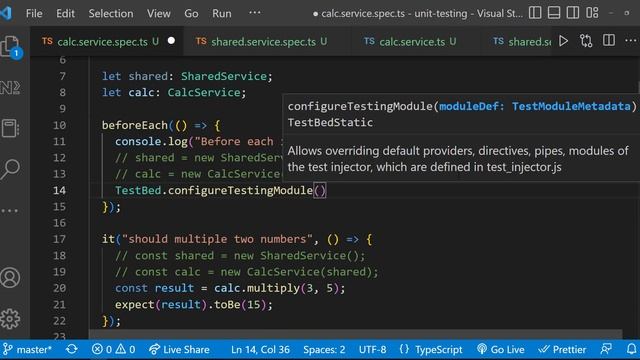Open the File menu
The width and height of the screenshot is (640, 360).
tap(34, 13)
